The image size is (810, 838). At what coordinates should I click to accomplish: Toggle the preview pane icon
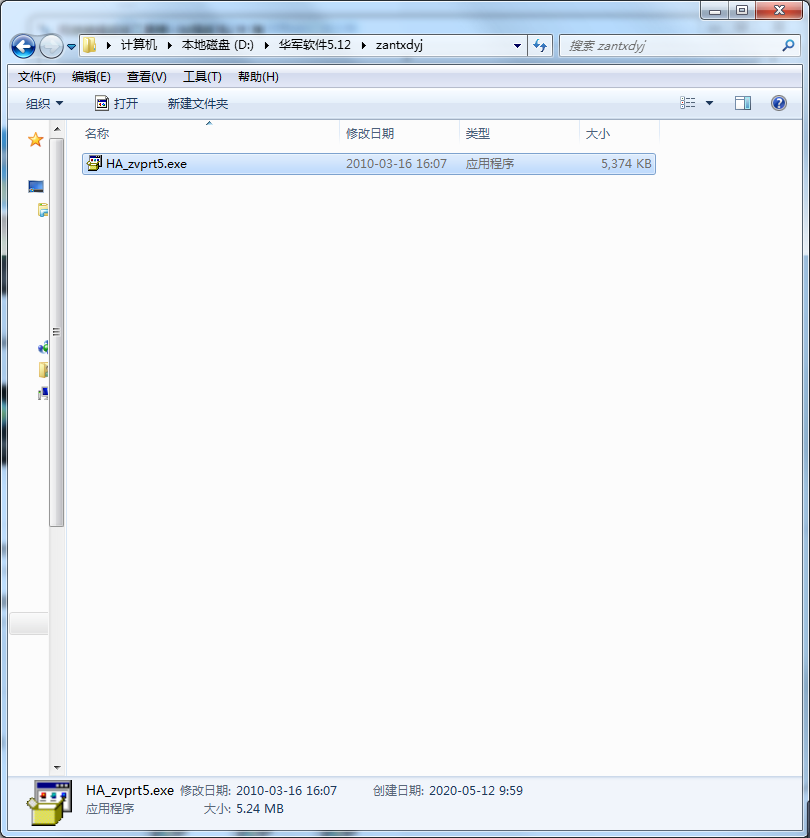pyautogui.click(x=743, y=103)
